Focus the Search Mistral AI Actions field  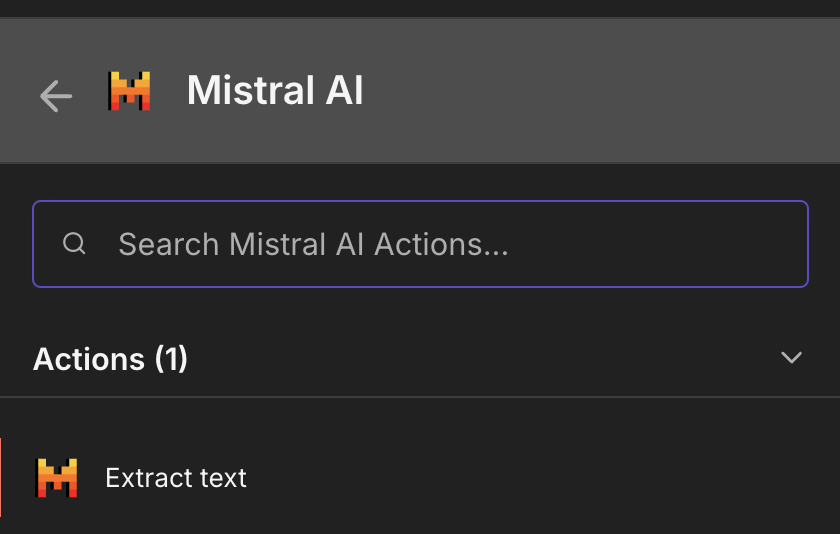420,244
